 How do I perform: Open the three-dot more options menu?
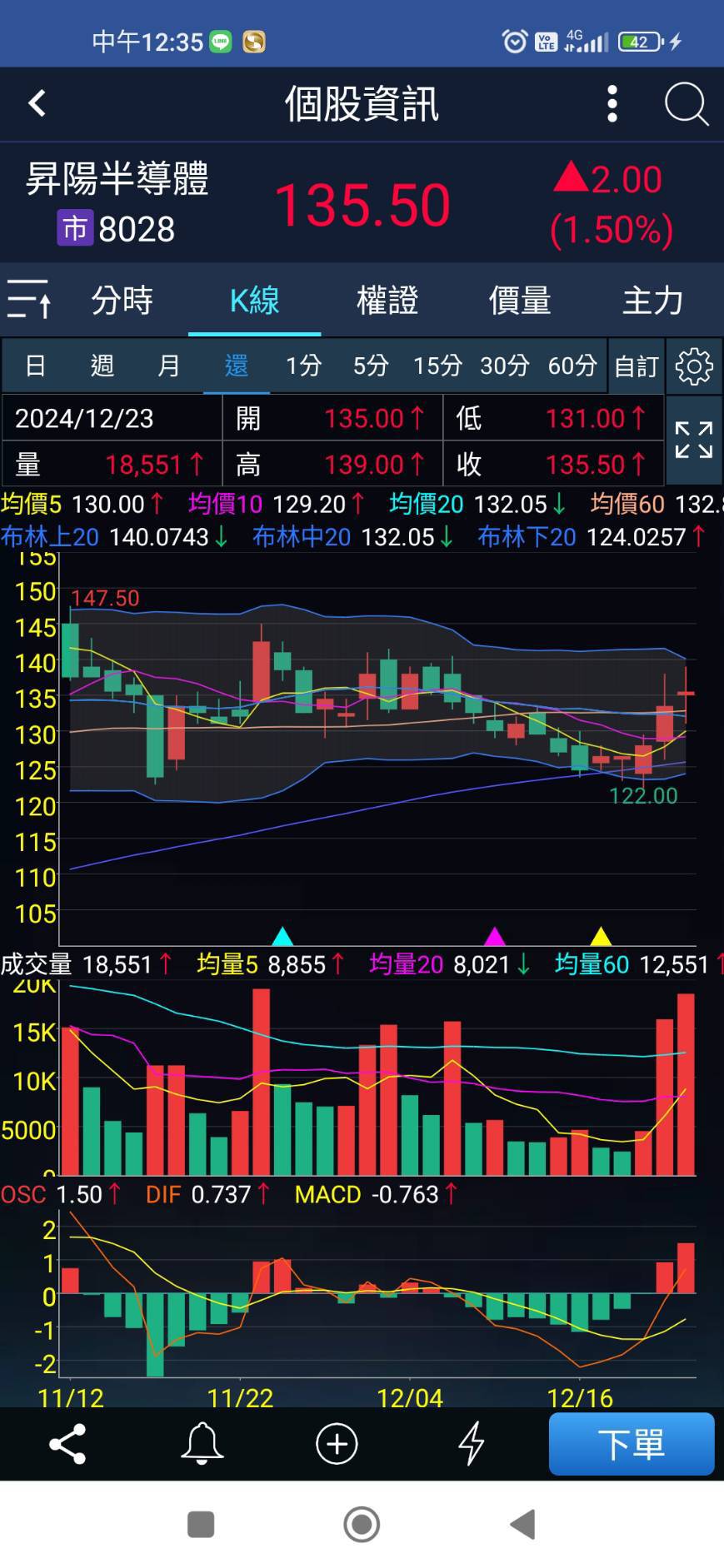pos(612,104)
